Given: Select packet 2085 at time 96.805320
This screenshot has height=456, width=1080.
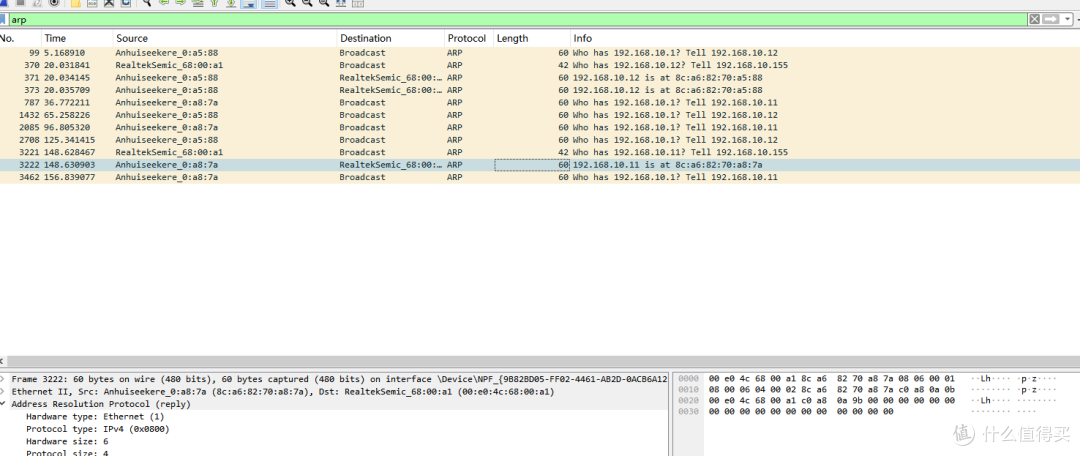Looking at the screenshot, I should [x=540, y=127].
